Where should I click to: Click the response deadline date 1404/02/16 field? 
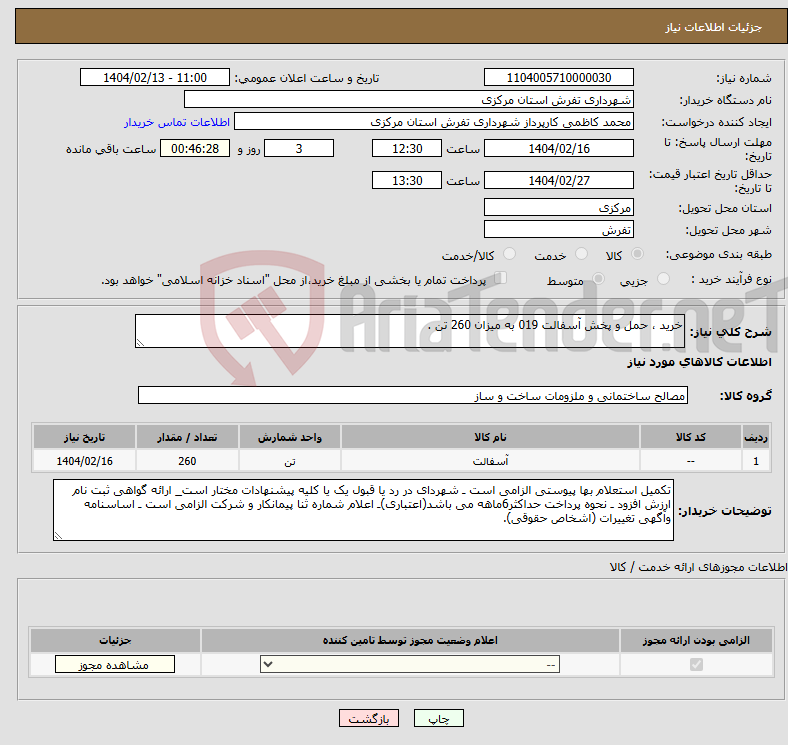(558, 148)
